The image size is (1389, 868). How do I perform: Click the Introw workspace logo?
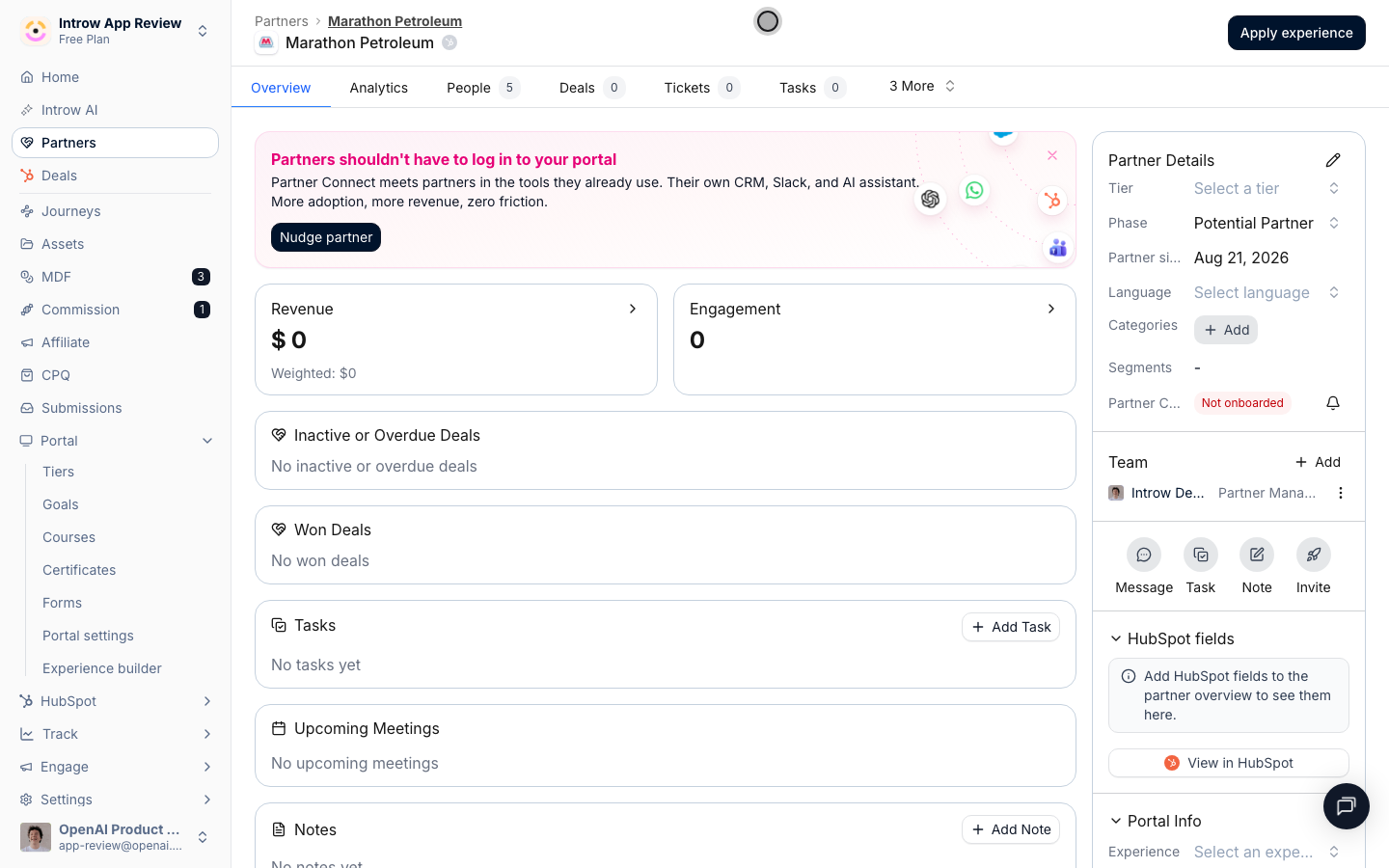click(36, 31)
